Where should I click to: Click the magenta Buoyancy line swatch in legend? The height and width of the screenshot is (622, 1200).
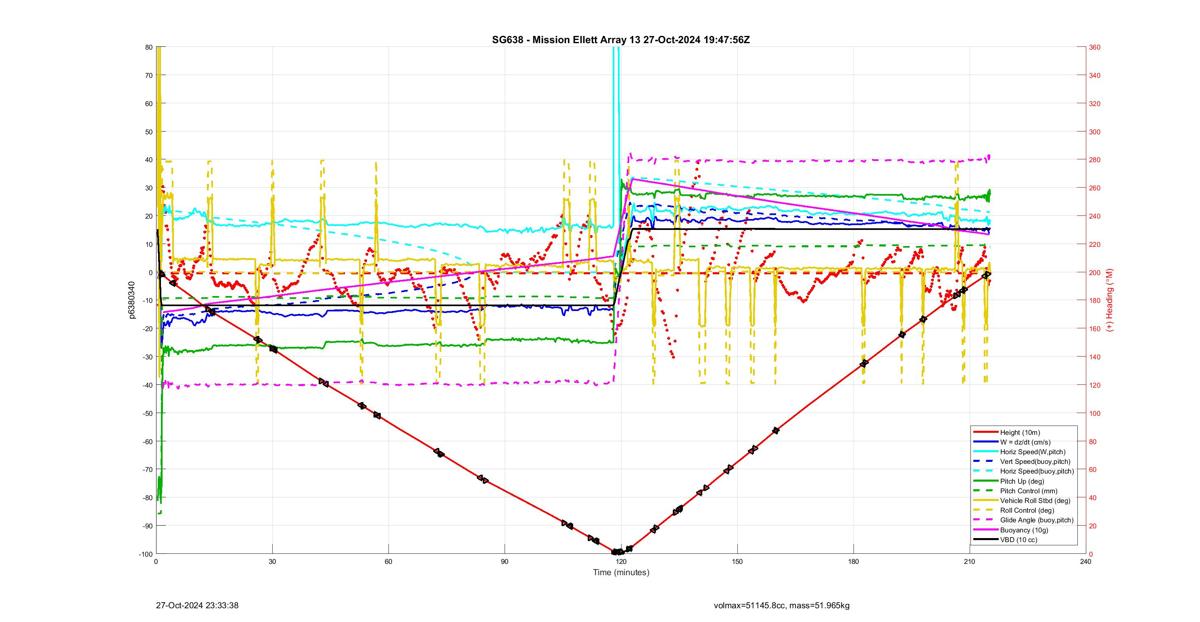tap(985, 530)
